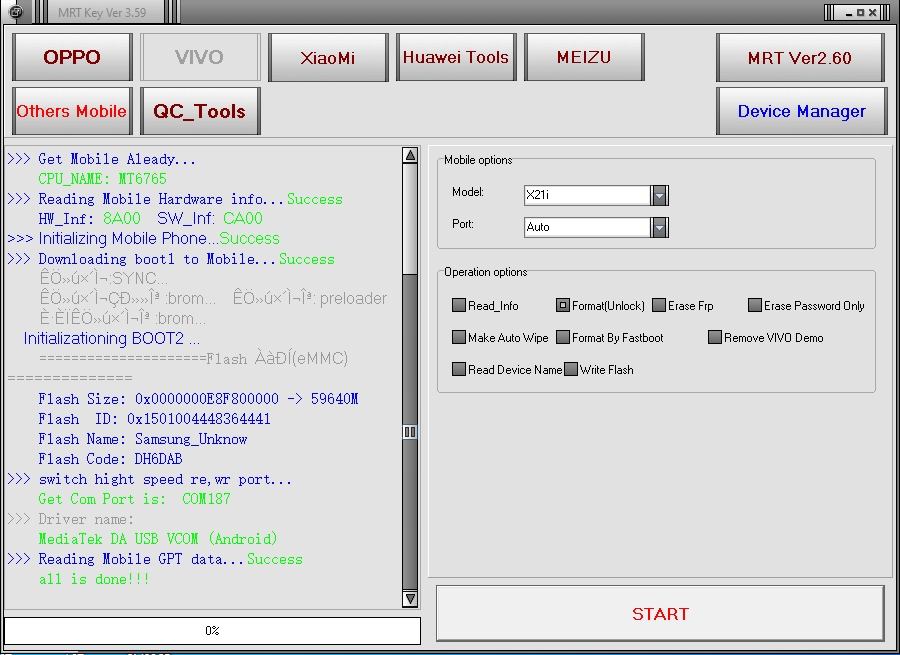Open the OPPO tools tab
Image resolution: width=900 pixels, height=655 pixels.
[x=72, y=57]
